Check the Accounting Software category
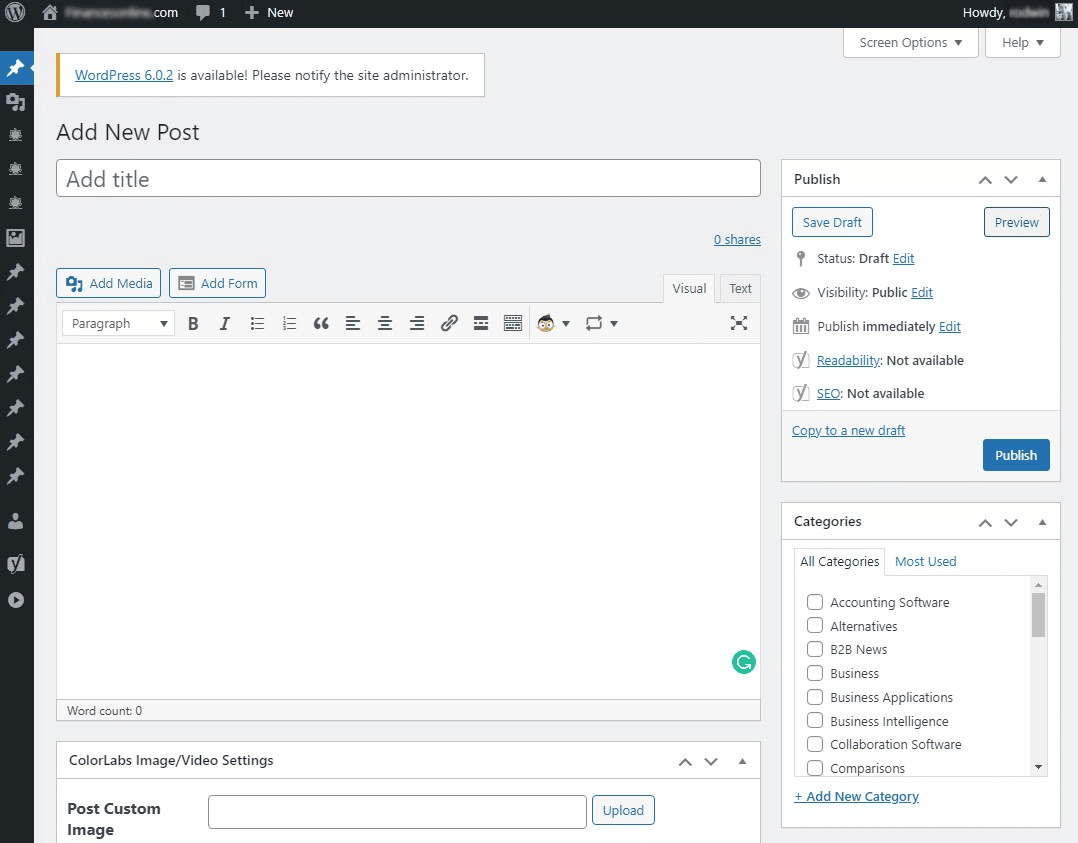This screenshot has width=1078, height=843. point(815,602)
